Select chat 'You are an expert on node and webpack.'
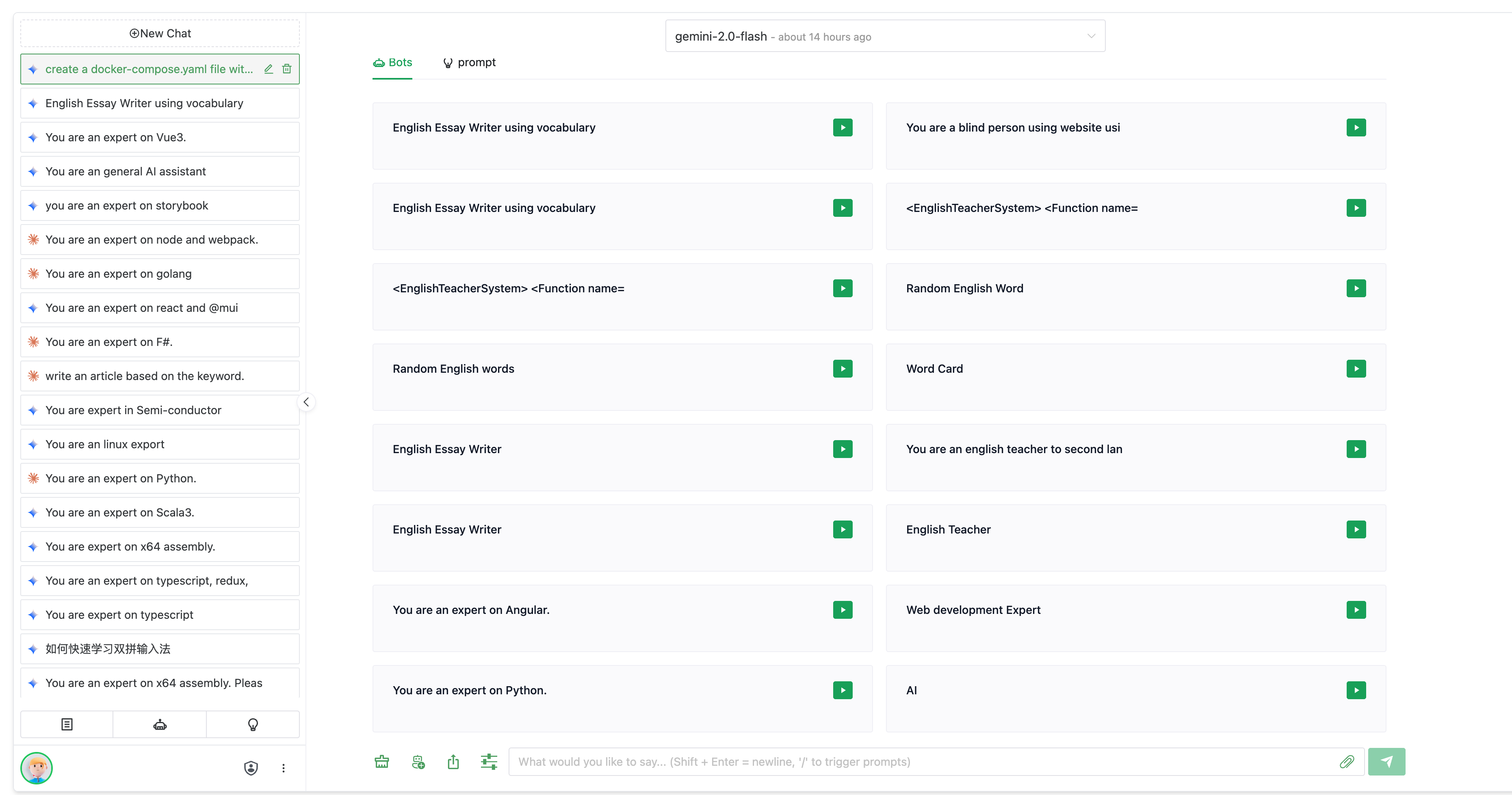 [x=160, y=240]
